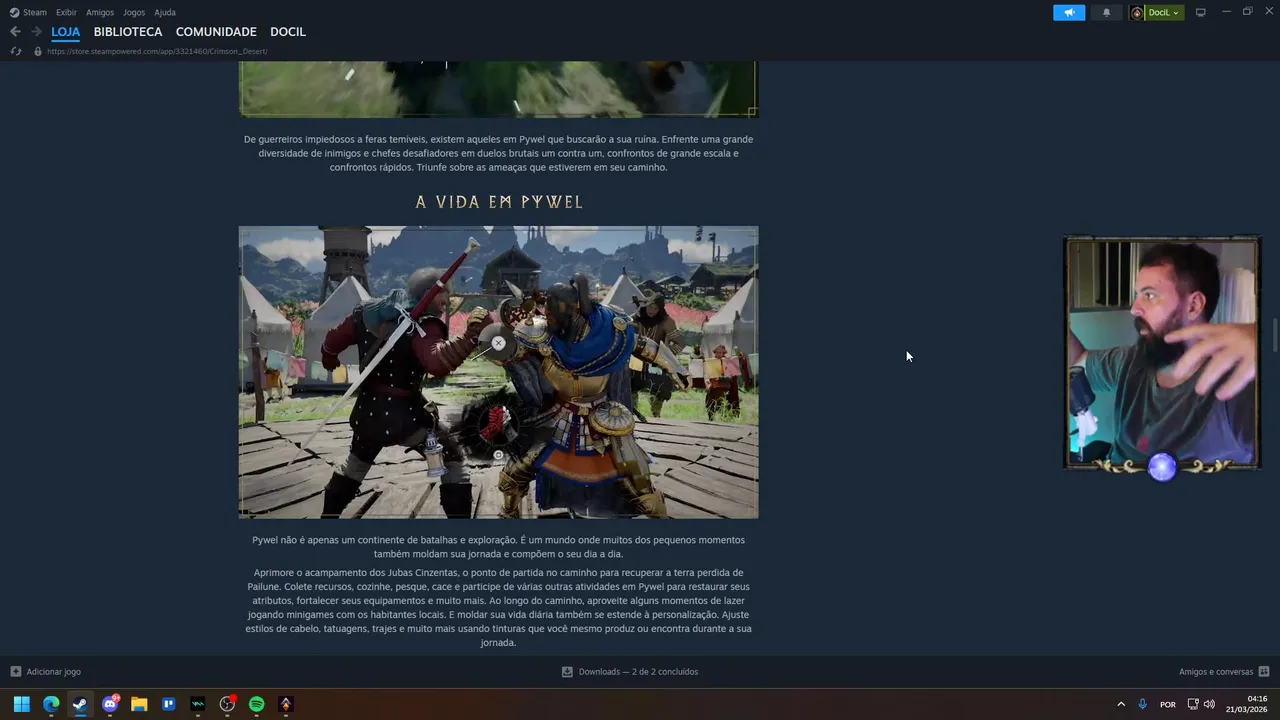Click the combat screenshot under A Vida em Pywel
The width and height of the screenshot is (1280, 720).
tap(498, 372)
